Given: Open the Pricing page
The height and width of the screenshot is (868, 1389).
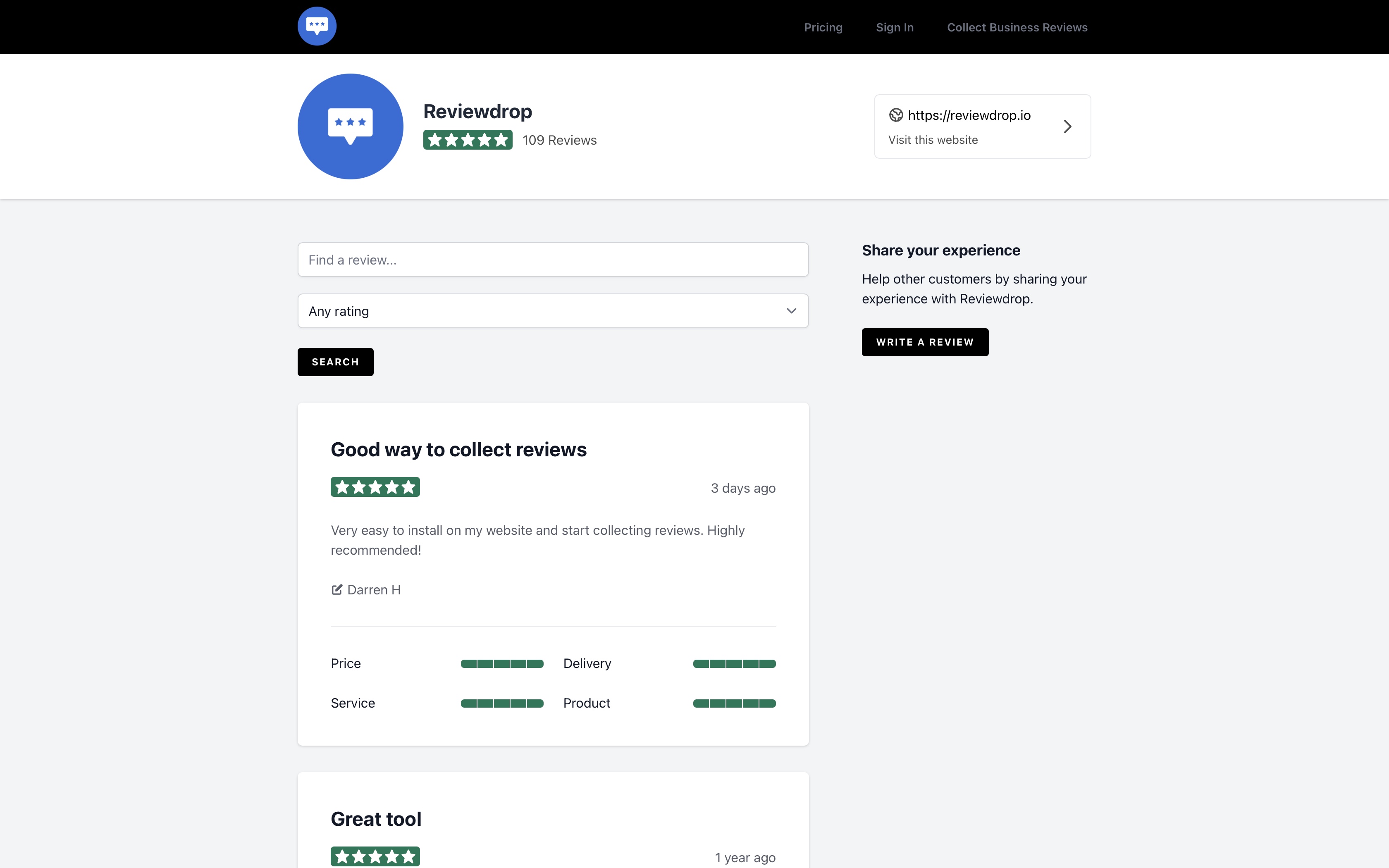Looking at the screenshot, I should (x=823, y=28).
